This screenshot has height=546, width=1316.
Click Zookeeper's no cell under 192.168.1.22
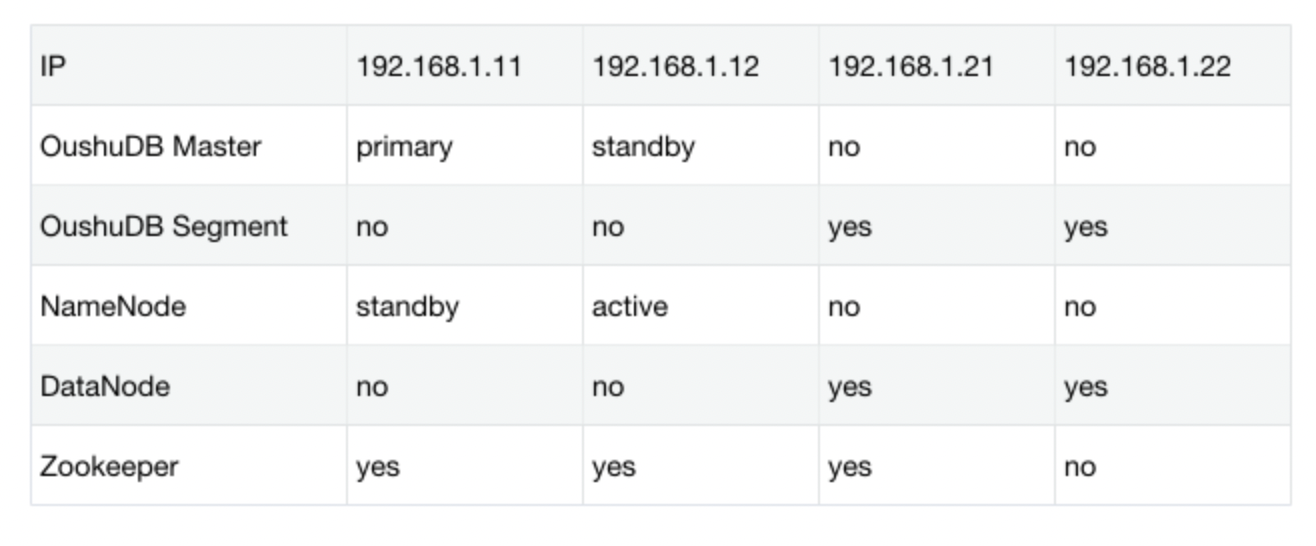(x=1080, y=467)
